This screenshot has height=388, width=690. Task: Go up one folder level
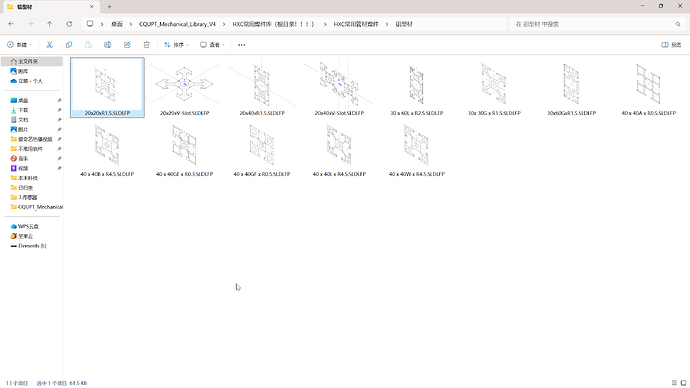pyautogui.click(x=50, y=24)
